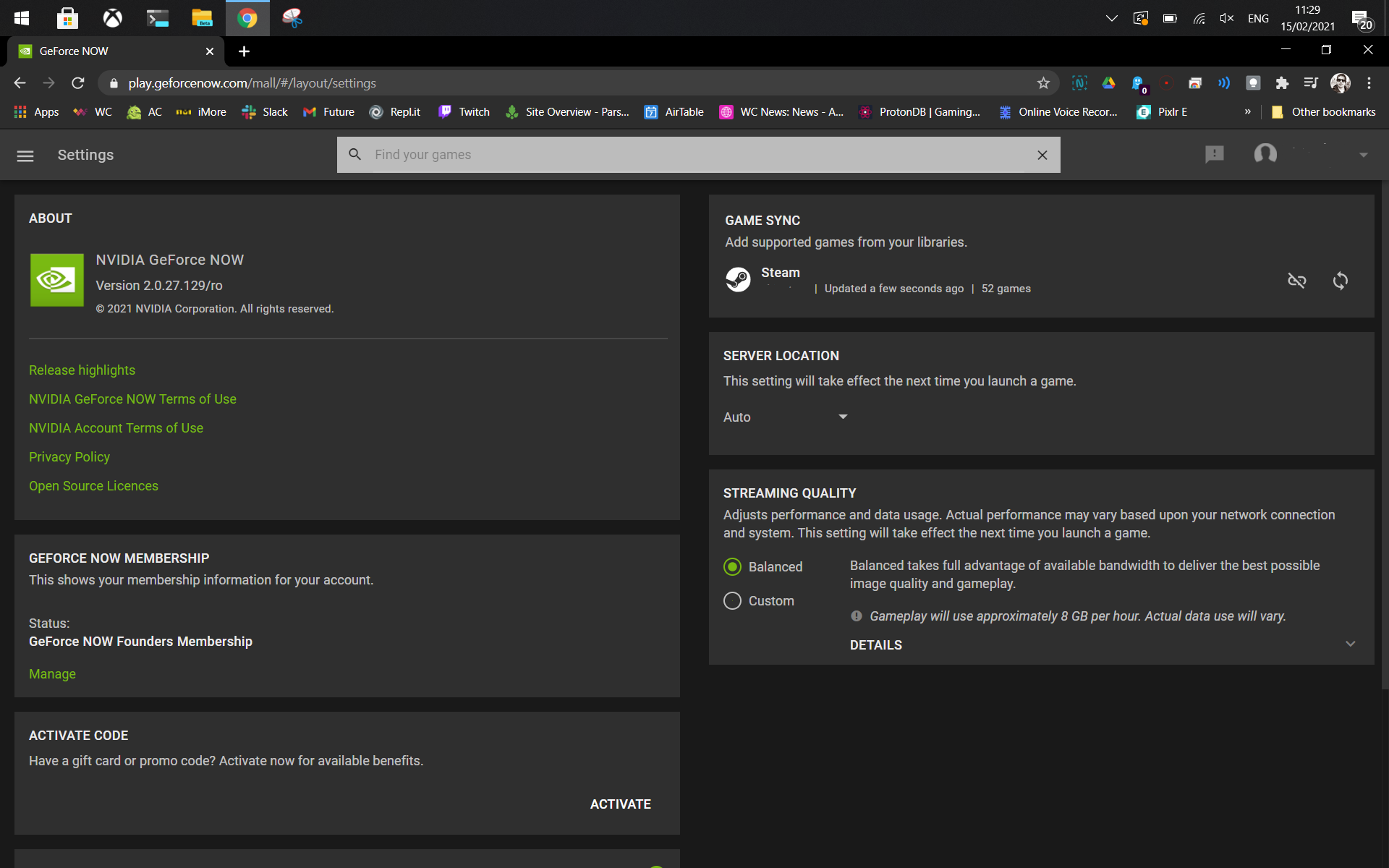Click the Steam library re-sync icon
The width and height of the screenshot is (1389, 868).
[x=1340, y=281]
